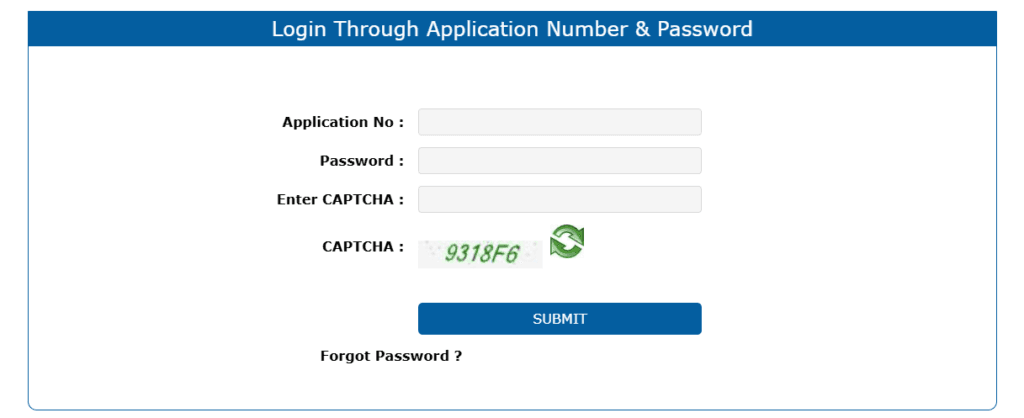Click the "Enter CAPTCHA :" label text
The width and height of the screenshot is (1024, 418).
pyautogui.click(x=340, y=199)
